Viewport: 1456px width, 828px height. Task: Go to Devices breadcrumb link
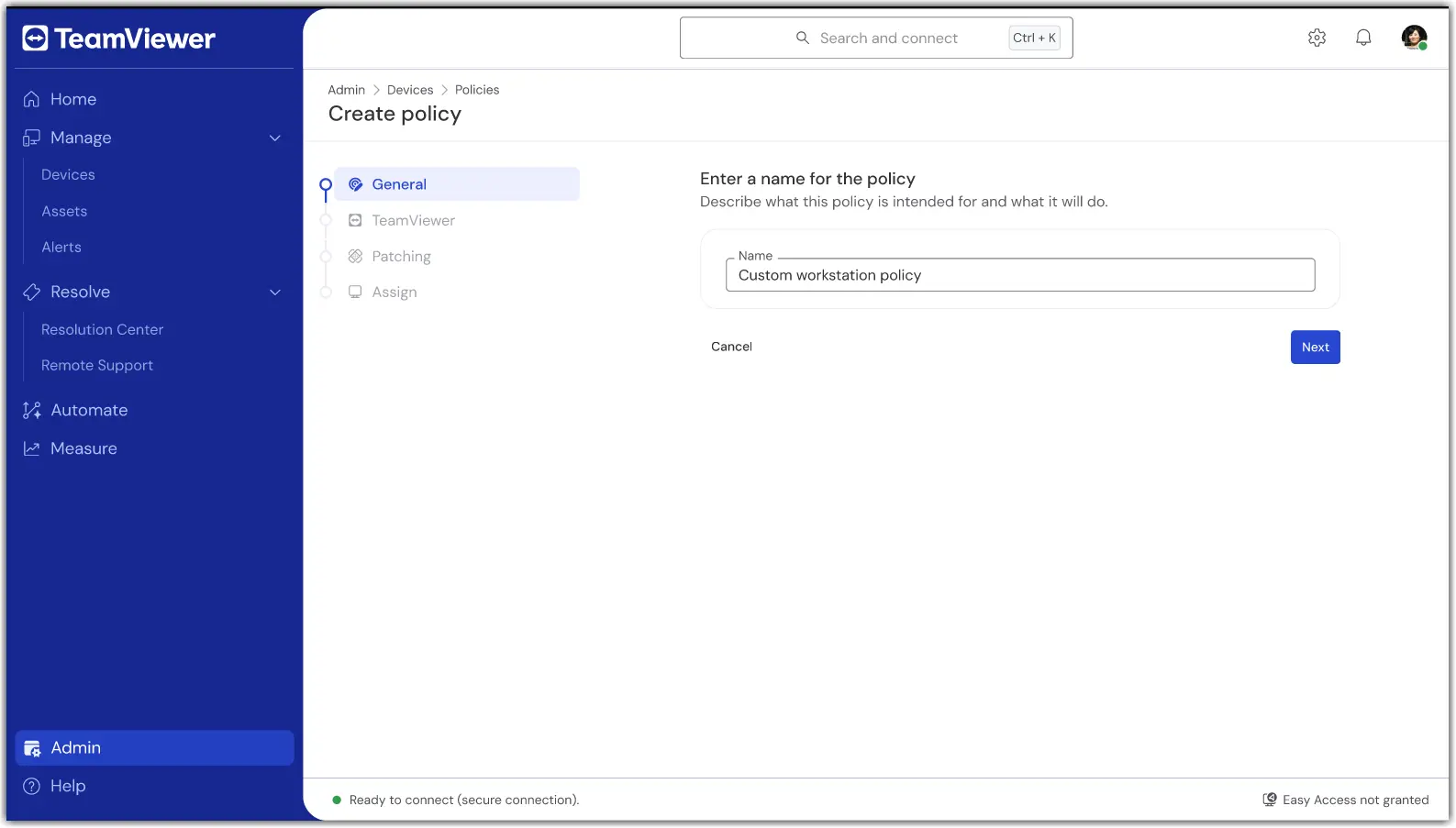click(410, 90)
